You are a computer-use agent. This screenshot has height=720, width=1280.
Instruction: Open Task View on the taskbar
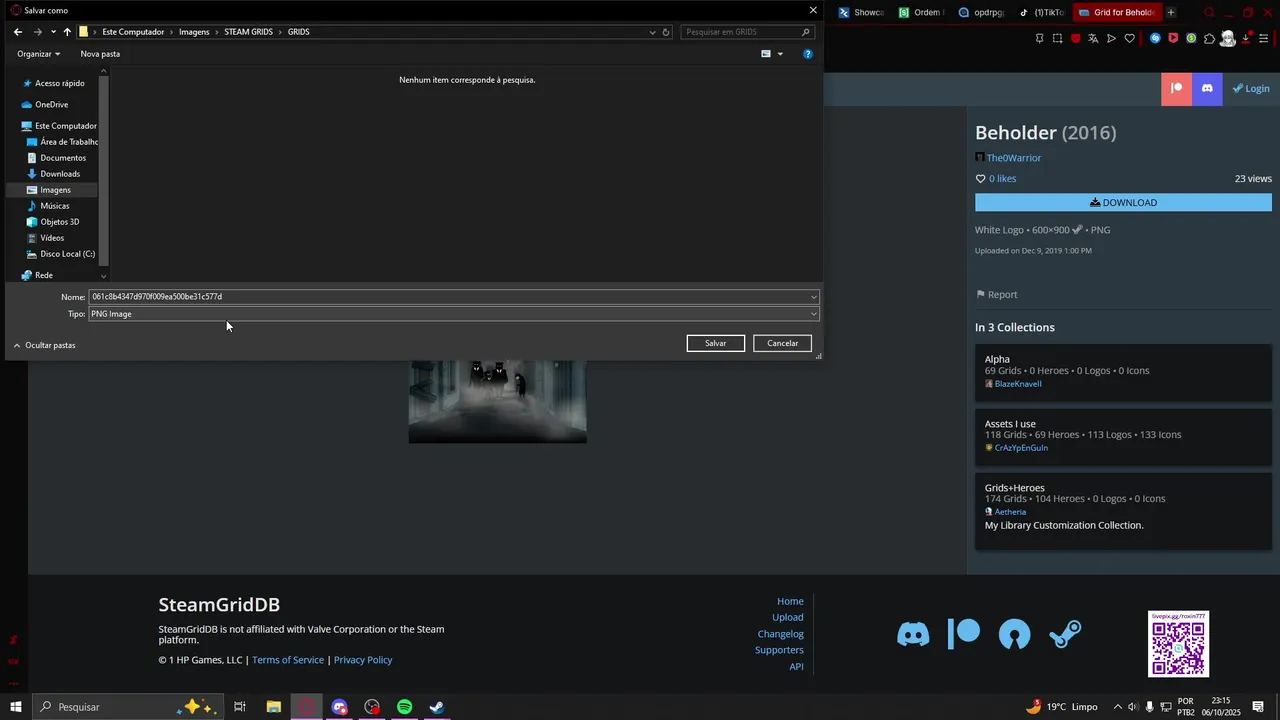pyautogui.click(x=240, y=707)
